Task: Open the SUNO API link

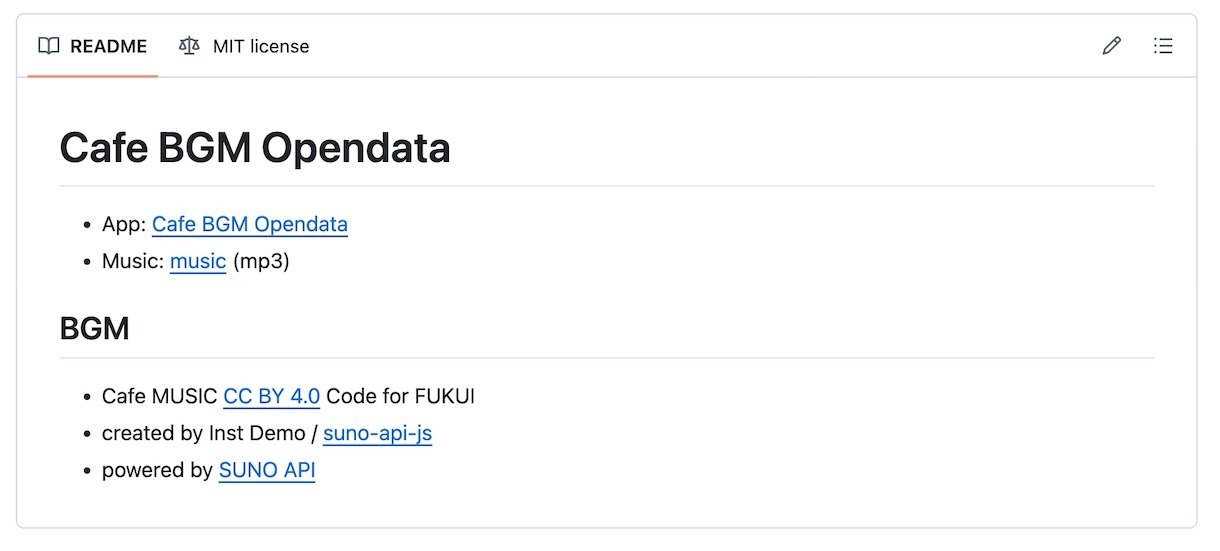Action: click(267, 470)
